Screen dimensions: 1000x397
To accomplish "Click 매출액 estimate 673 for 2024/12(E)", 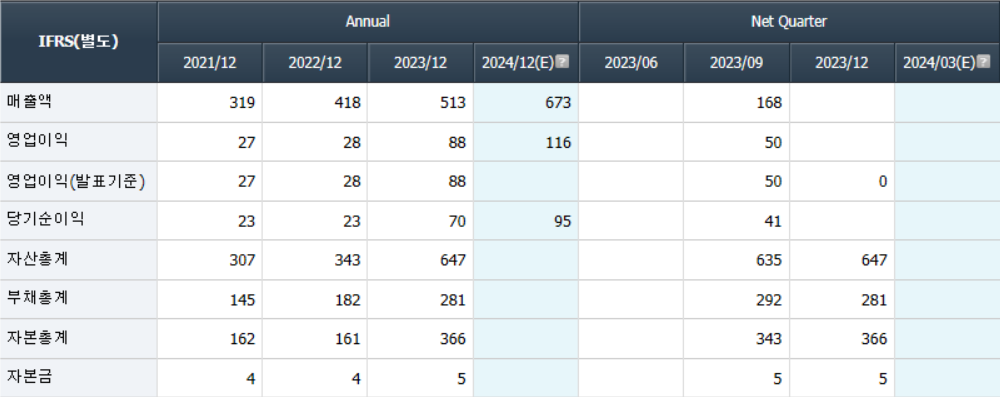I will pyautogui.click(x=558, y=103).
